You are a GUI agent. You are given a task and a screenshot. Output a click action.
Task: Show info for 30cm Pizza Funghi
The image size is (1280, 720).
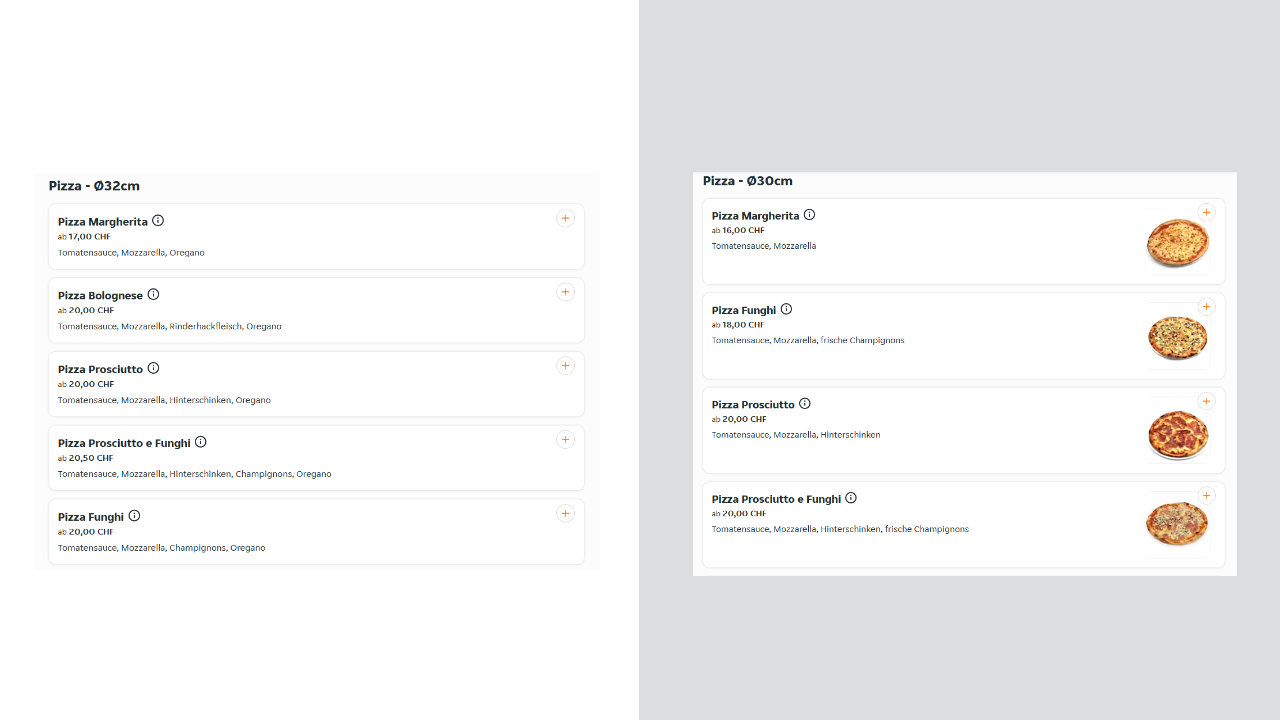tap(786, 309)
